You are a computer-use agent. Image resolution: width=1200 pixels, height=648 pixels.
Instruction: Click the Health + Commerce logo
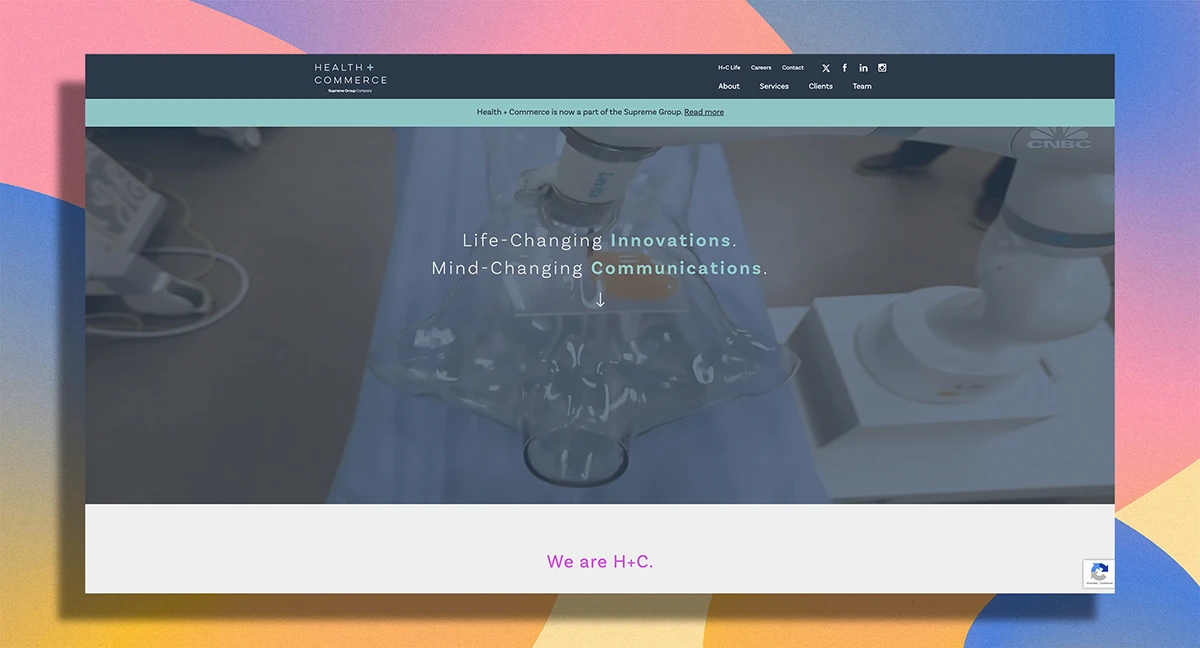[x=350, y=77]
